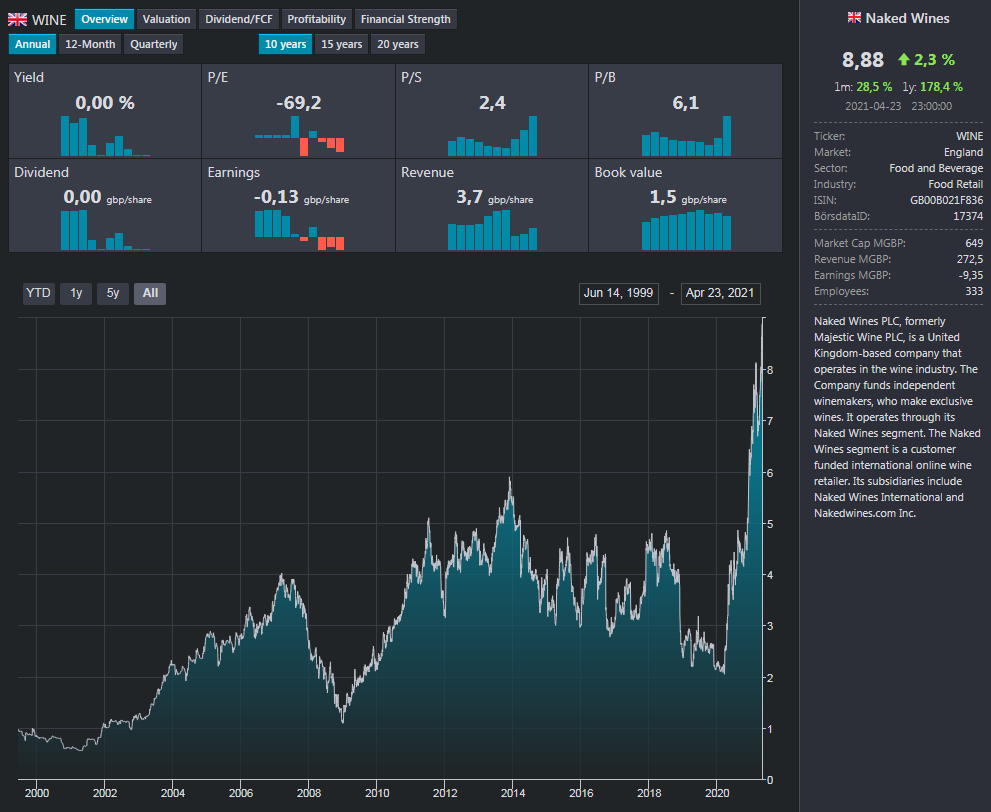Click the WINE ticker heading
The image size is (991, 812).
[x=49, y=20]
